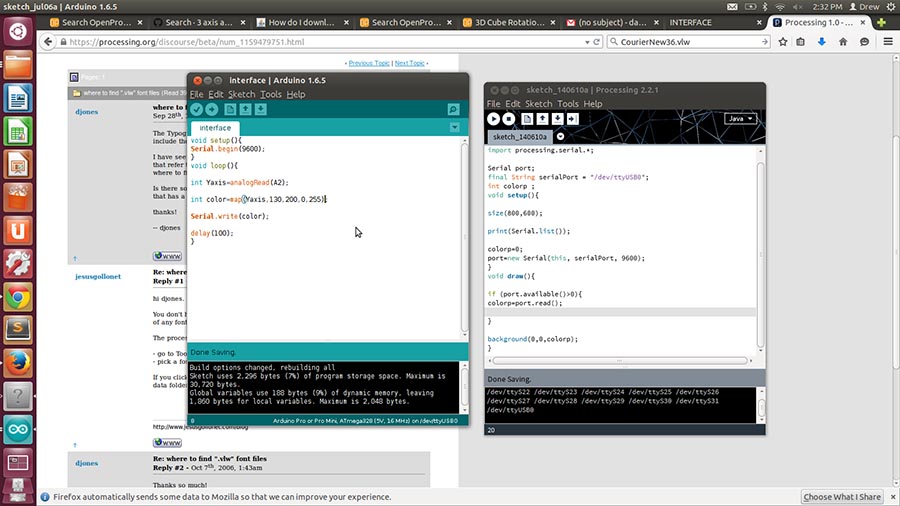
Task: Open Processing Sketch menu
Action: pos(538,104)
